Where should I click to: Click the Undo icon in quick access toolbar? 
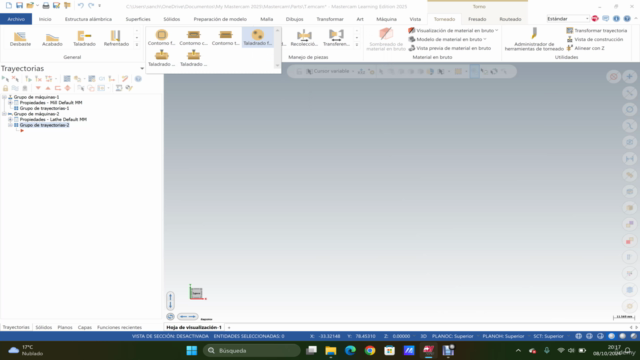click(80, 5)
